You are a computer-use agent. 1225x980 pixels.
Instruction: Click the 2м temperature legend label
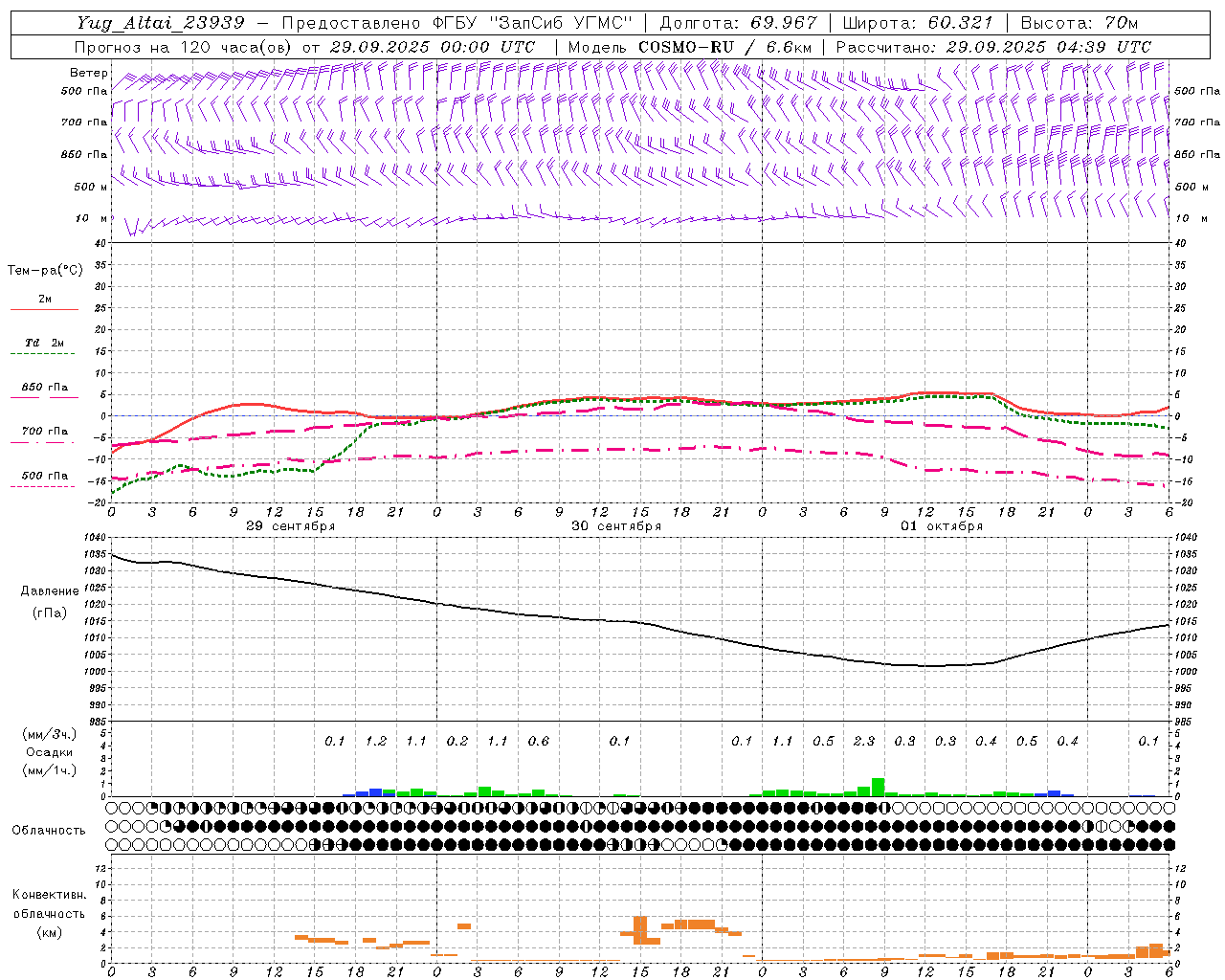(45, 300)
